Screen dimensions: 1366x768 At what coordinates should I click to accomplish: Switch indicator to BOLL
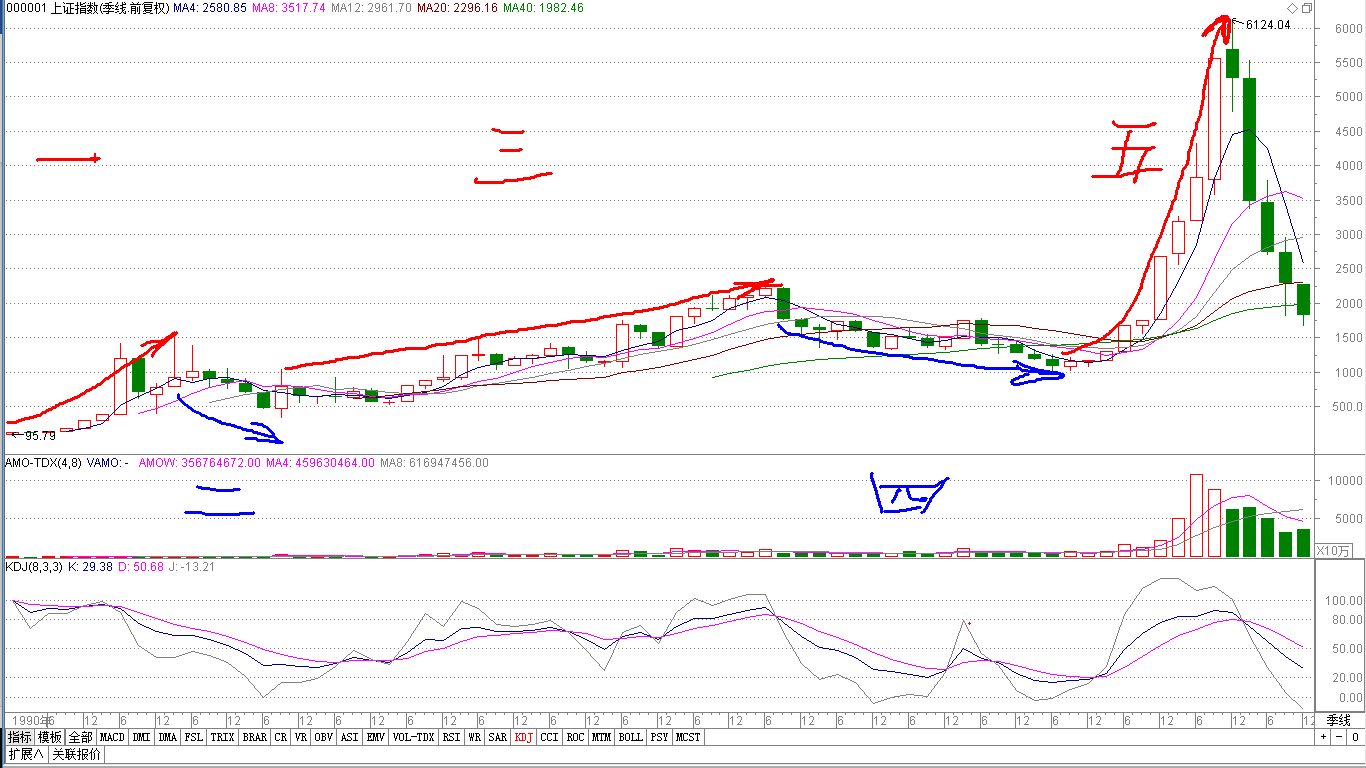(631, 737)
